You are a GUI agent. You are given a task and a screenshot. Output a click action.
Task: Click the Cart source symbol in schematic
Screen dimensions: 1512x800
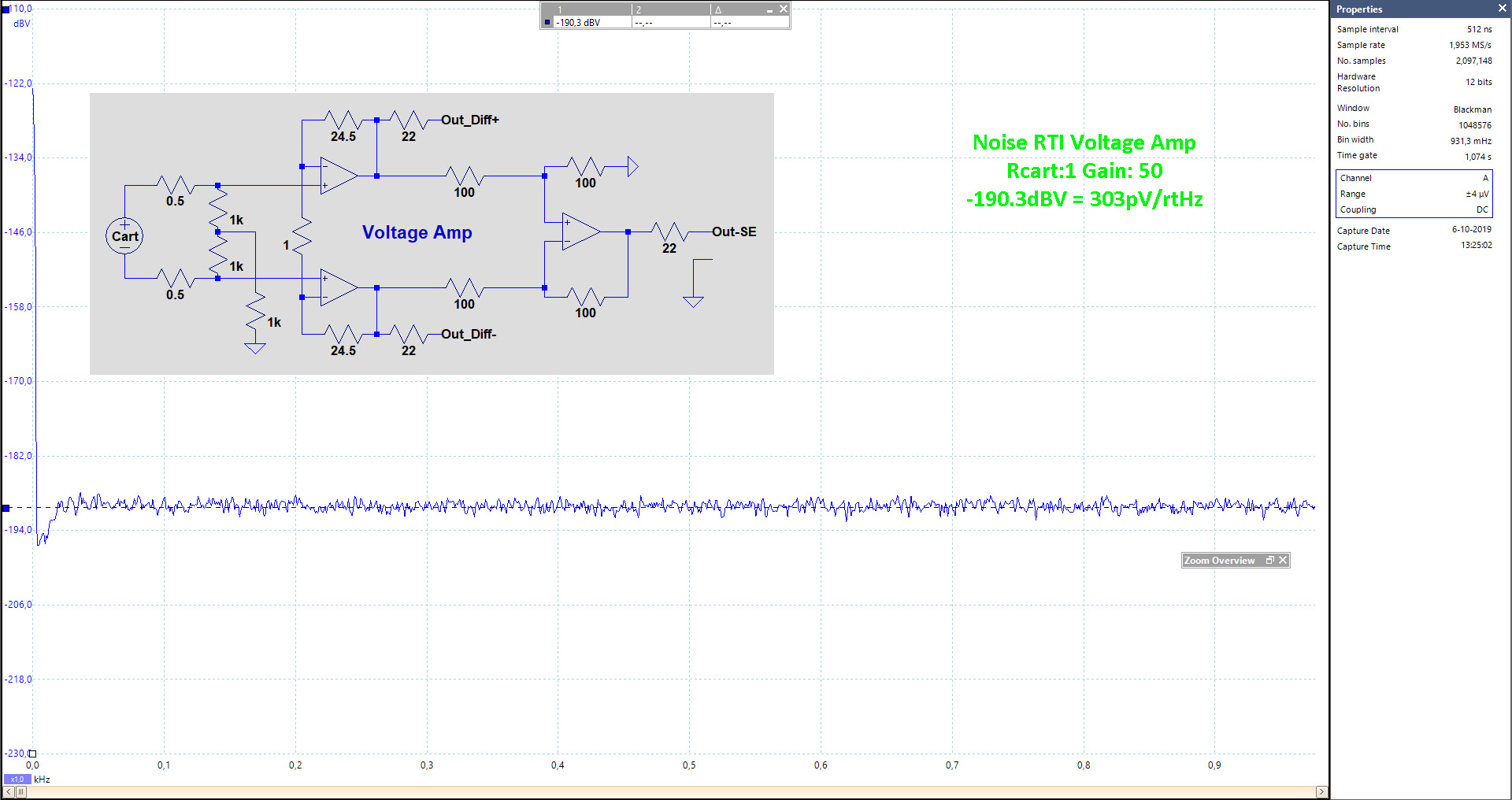coord(124,236)
